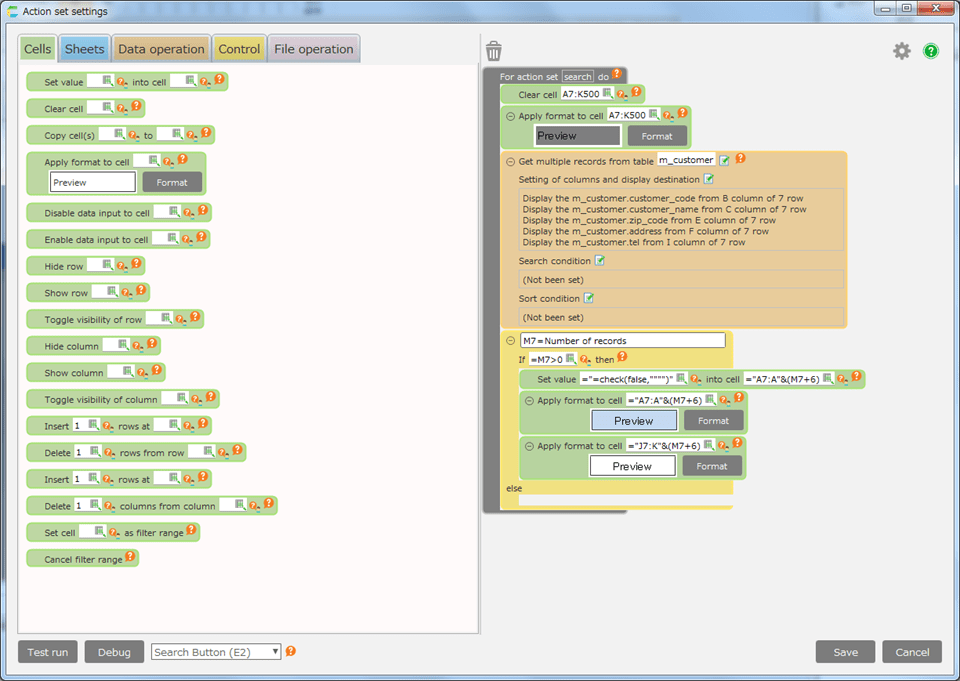
Task: Open the Data operation tab
Action: [x=161, y=49]
